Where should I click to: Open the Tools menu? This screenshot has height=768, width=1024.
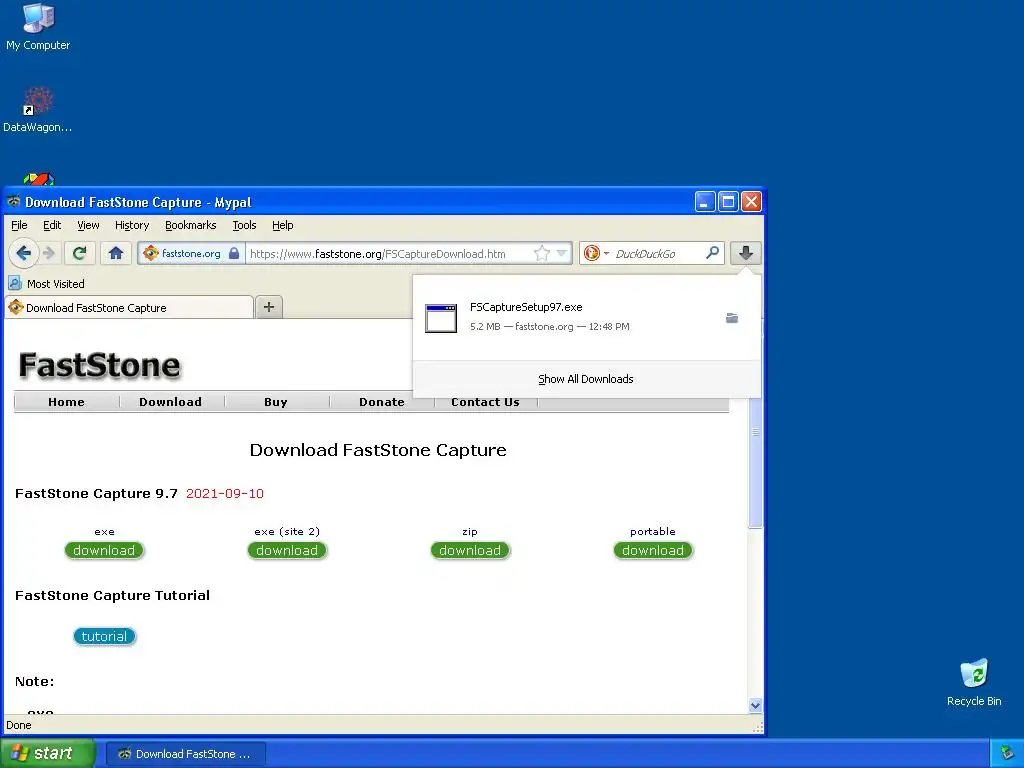coord(244,225)
